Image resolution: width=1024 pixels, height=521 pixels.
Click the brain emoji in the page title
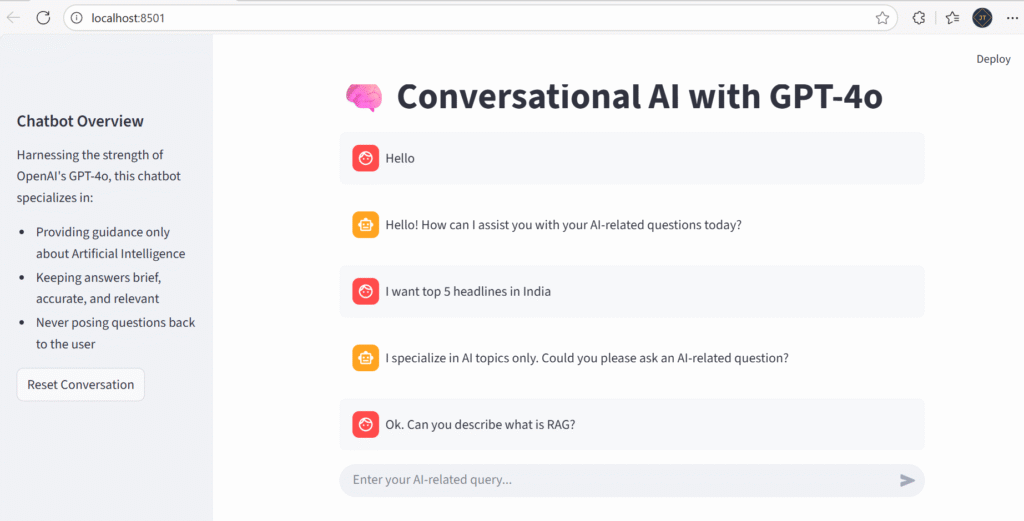coord(363,96)
